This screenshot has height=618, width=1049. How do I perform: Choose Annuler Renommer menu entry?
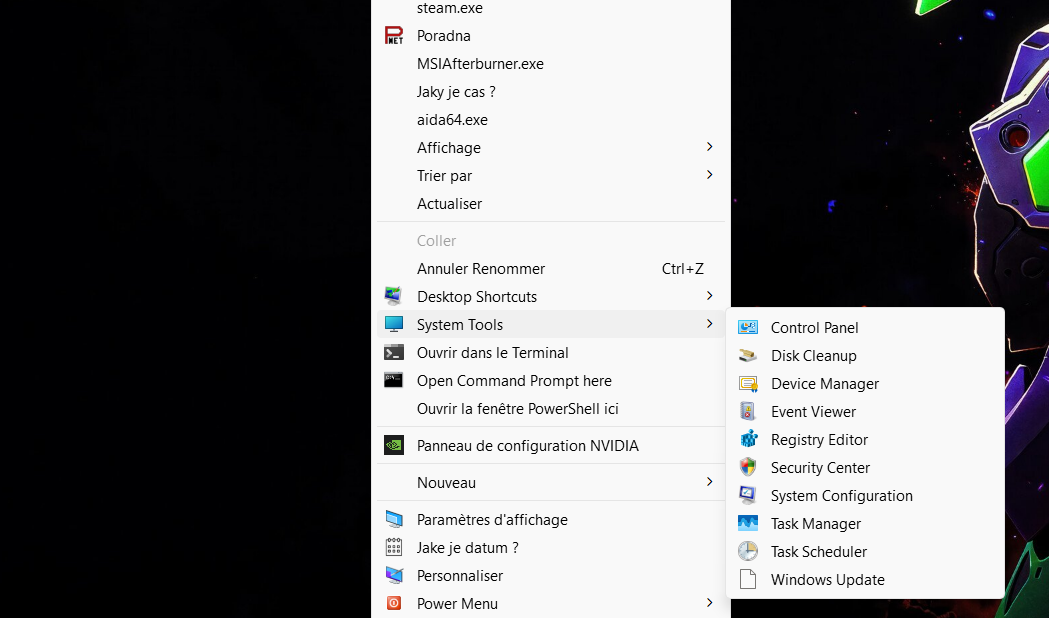(481, 269)
